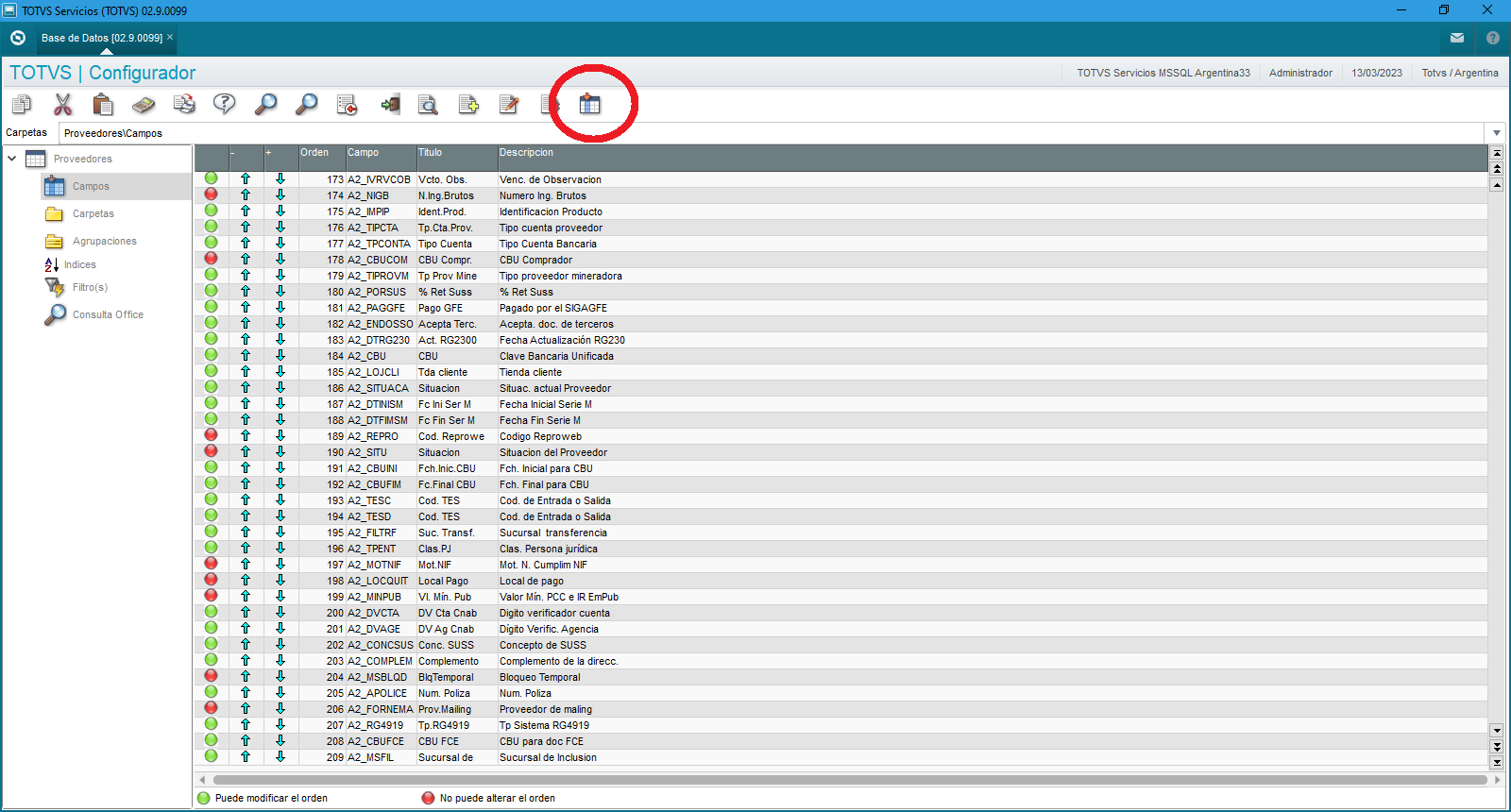Click the Orden column header
1511x812 pixels.
321,157
